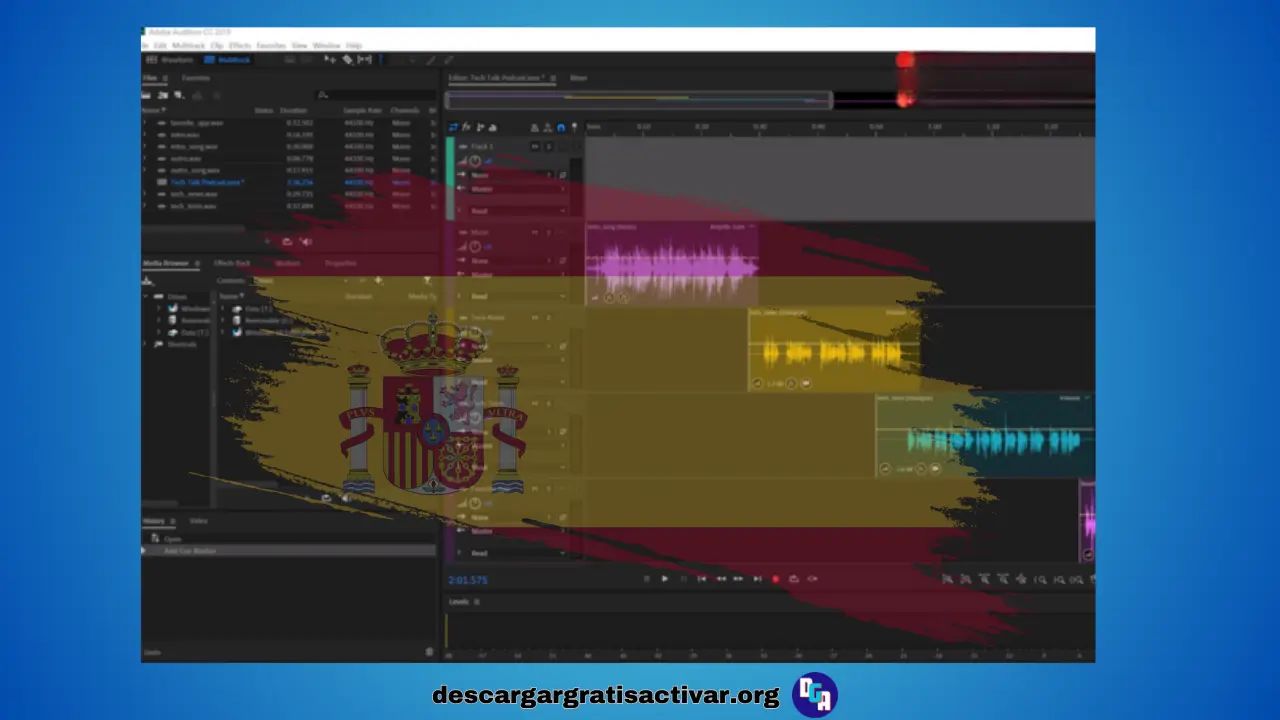This screenshot has height=720, width=1280.
Task: Expand the intro.wav file row
Action: point(145,135)
